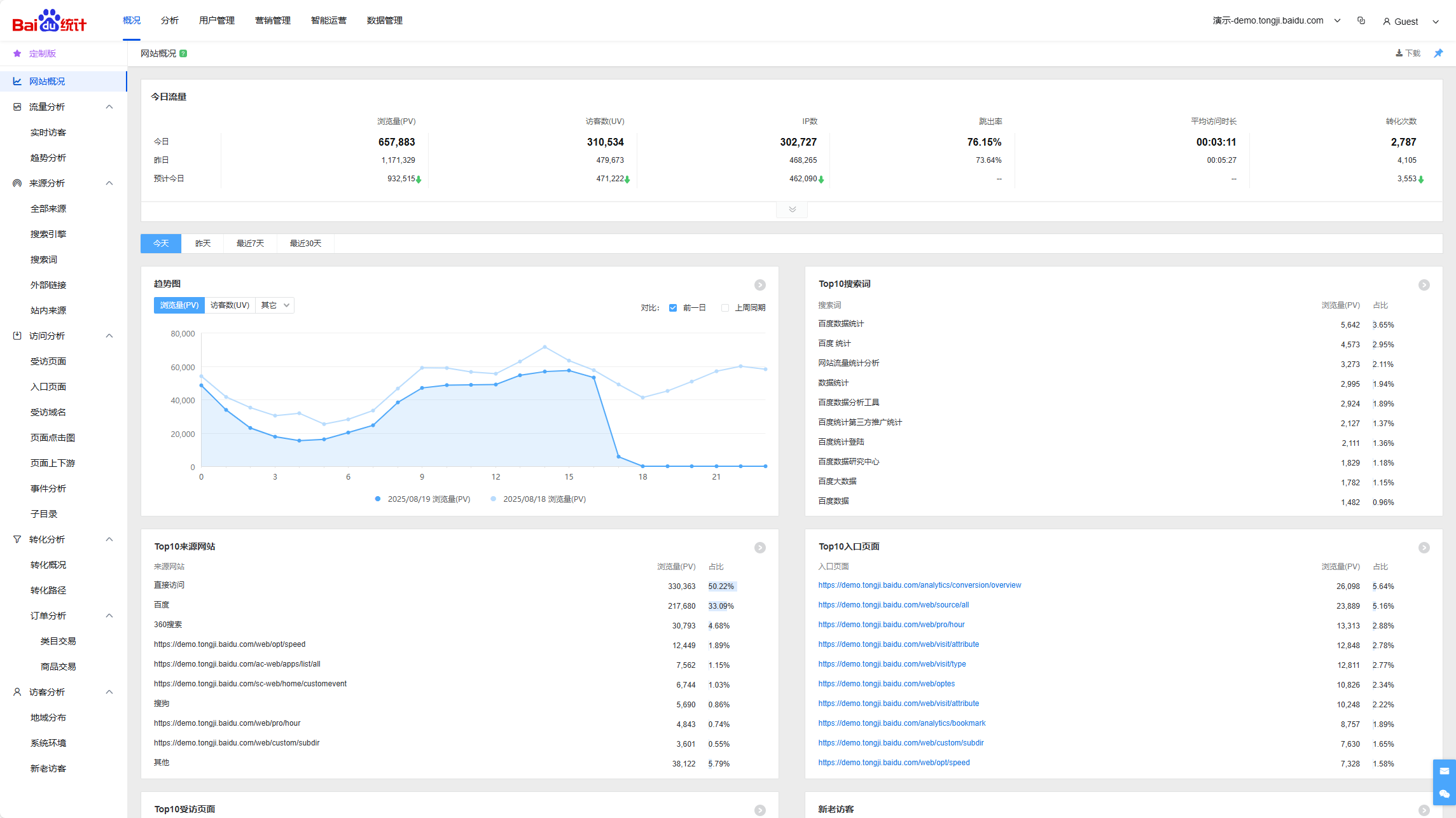The image size is (1456, 818).
Task: Collapse the 访问分析 sidebar group
Action: [x=109, y=336]
